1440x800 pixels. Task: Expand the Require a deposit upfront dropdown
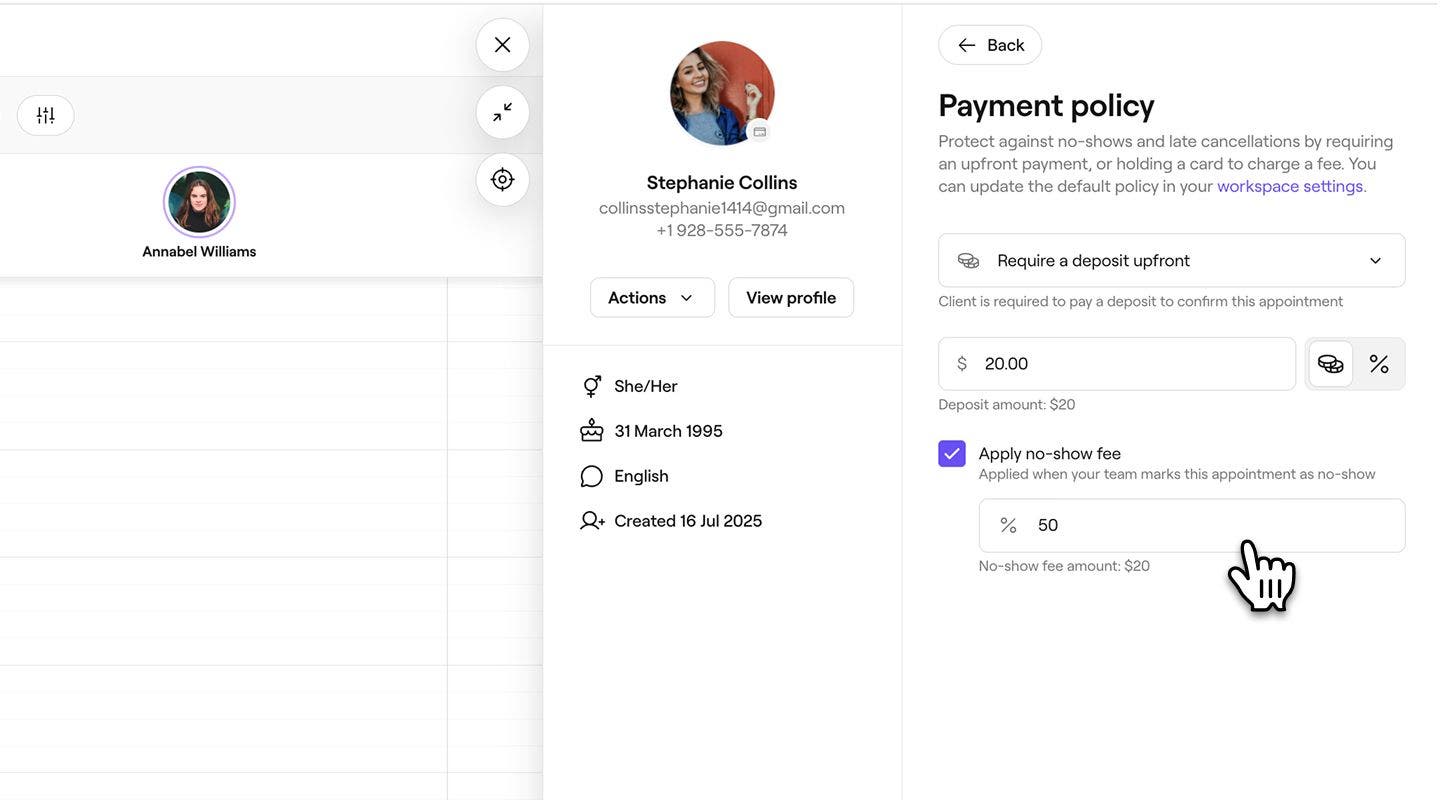[1170, 261]
